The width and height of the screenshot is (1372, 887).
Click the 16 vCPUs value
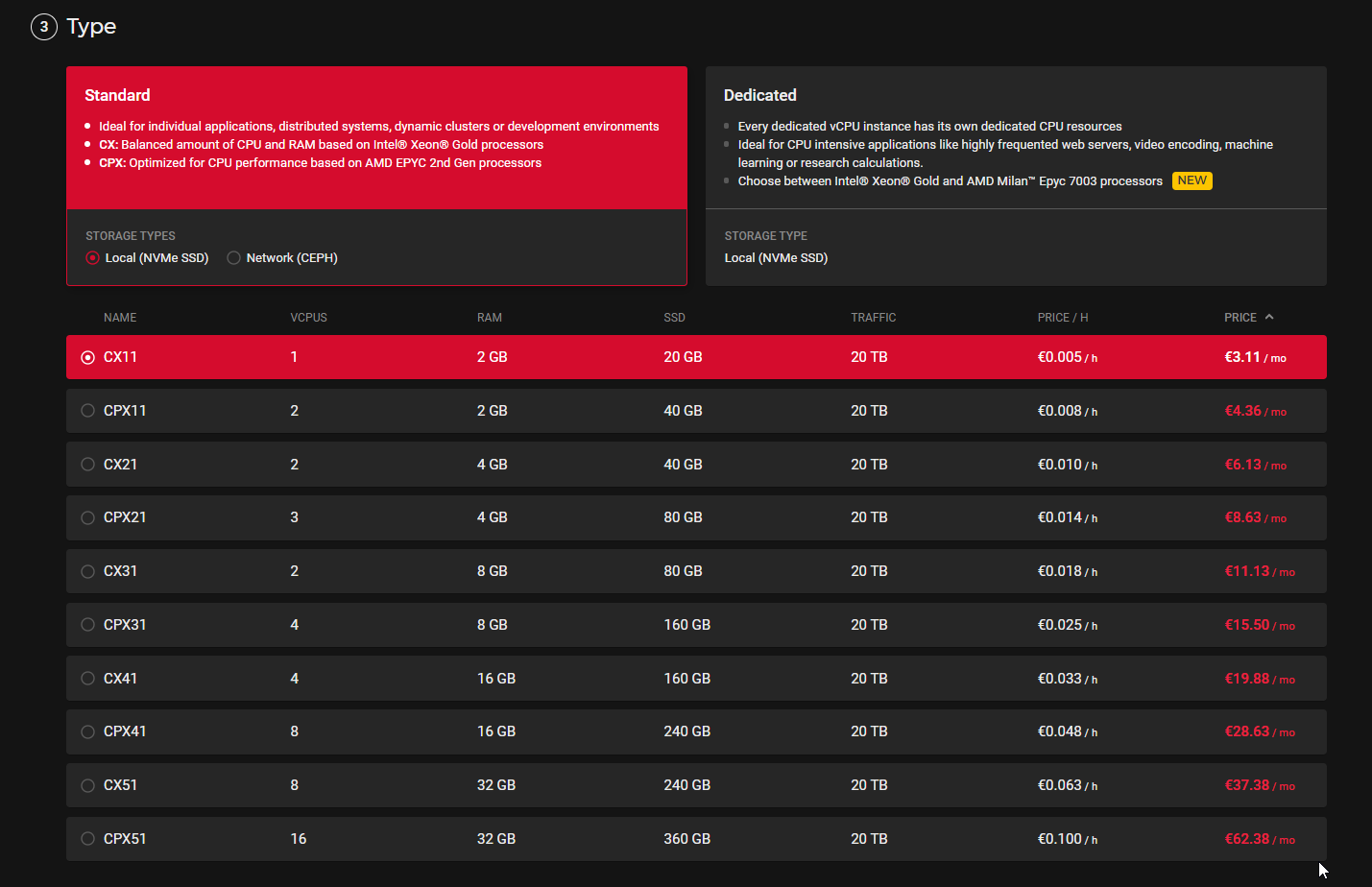coord(299,839)
